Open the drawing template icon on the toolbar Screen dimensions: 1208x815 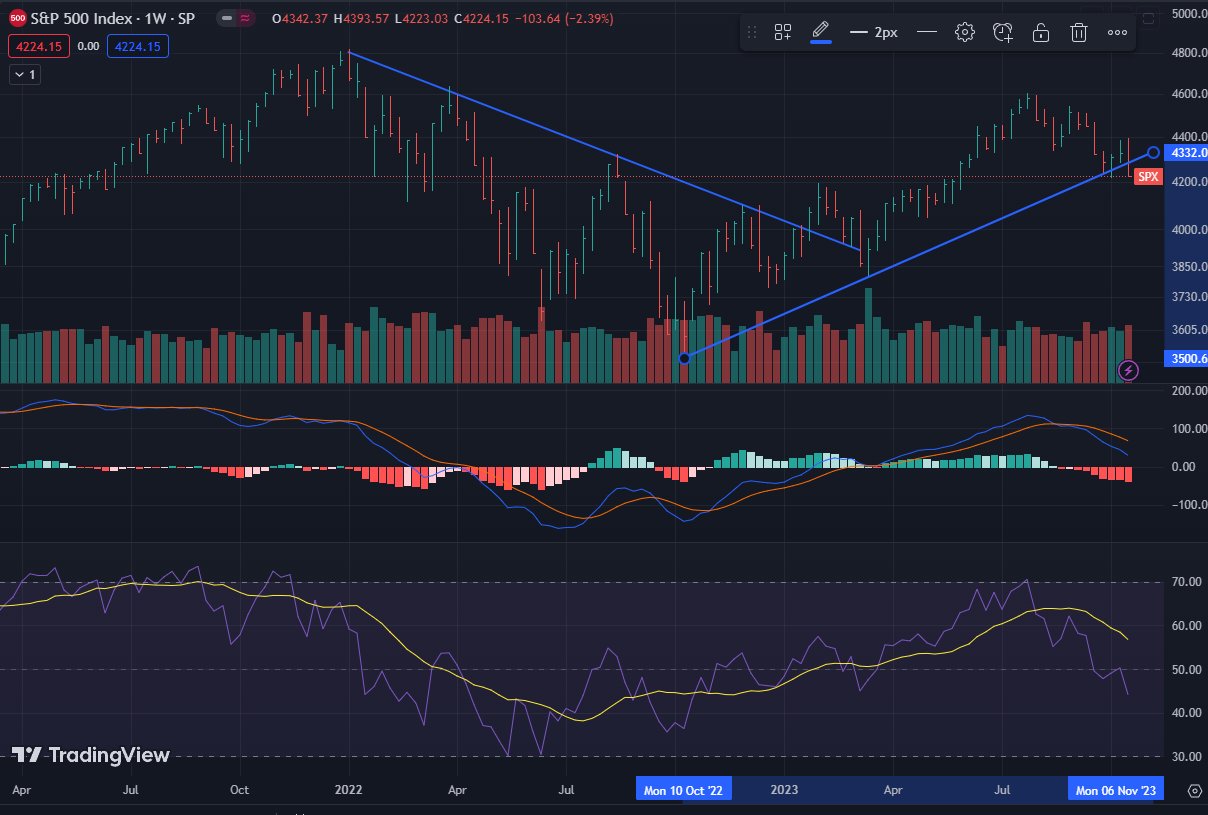[783, 31]
